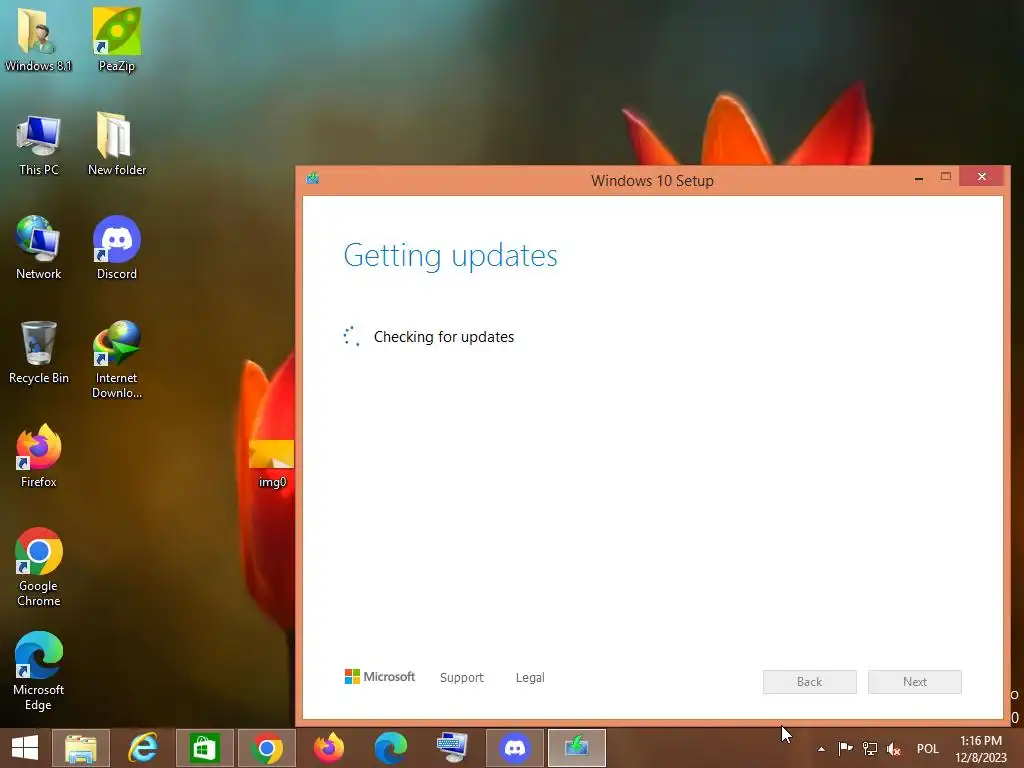
Task: Open the Windows Store taskbar icon
Action: click(x=204, y=748)
